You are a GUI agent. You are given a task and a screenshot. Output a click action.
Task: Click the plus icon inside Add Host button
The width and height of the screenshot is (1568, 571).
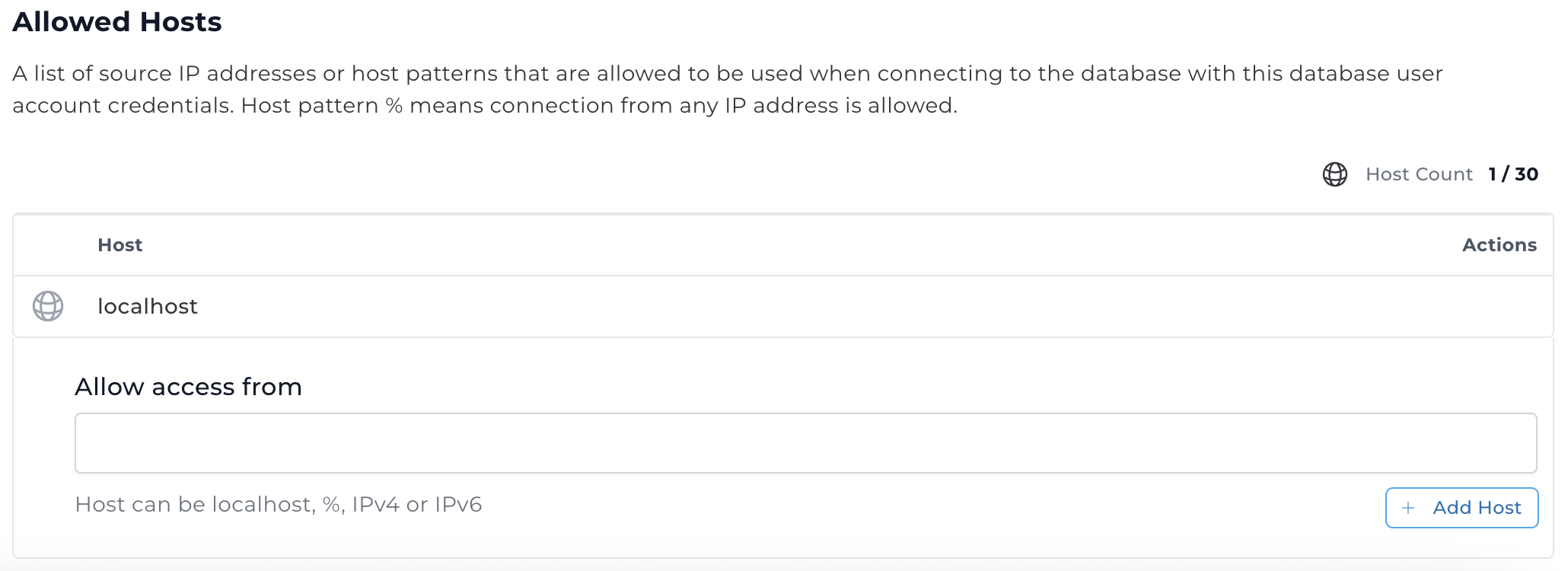point(1409,507)
